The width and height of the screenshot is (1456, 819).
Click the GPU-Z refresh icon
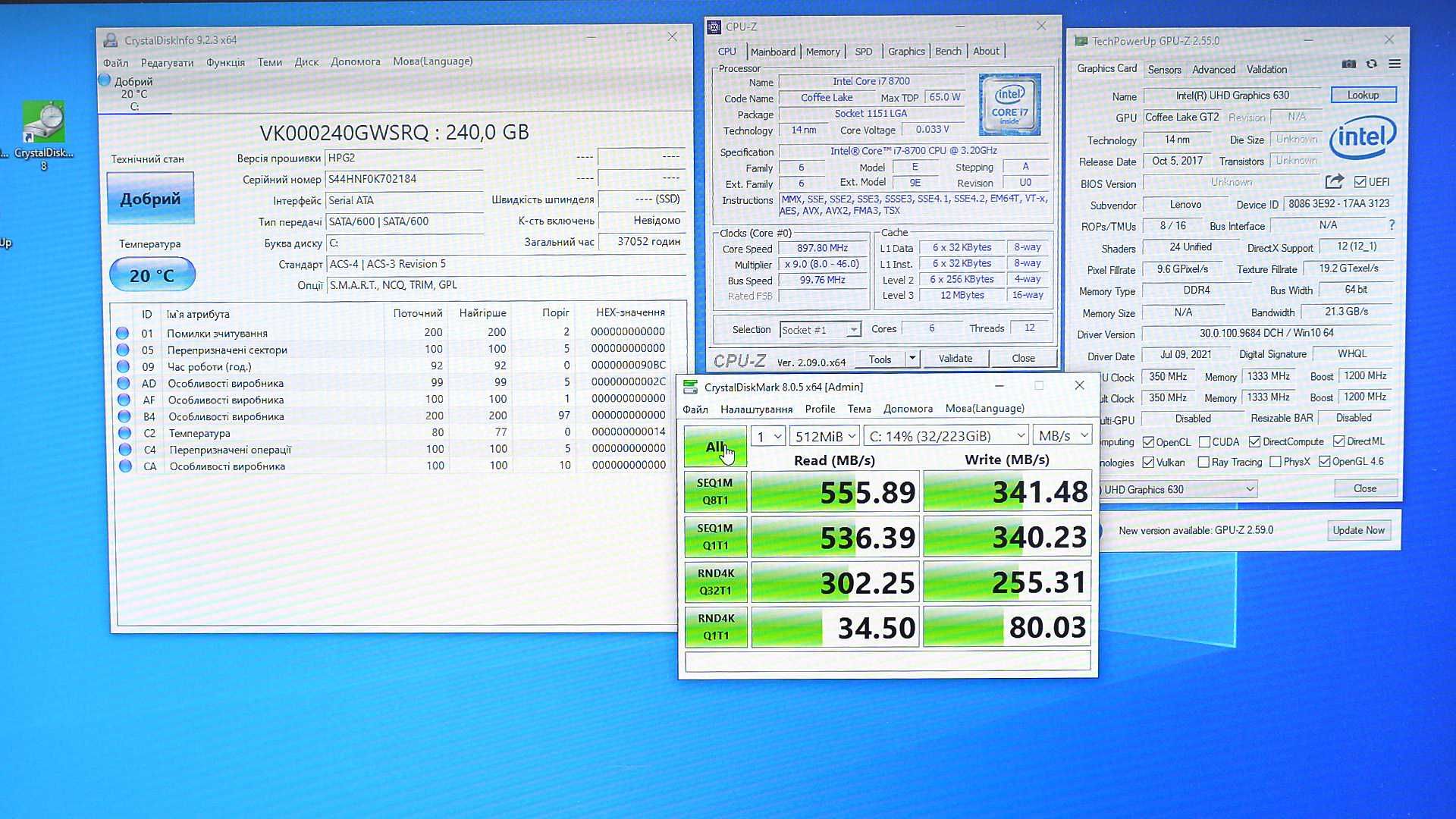[x=1371, y=64]
